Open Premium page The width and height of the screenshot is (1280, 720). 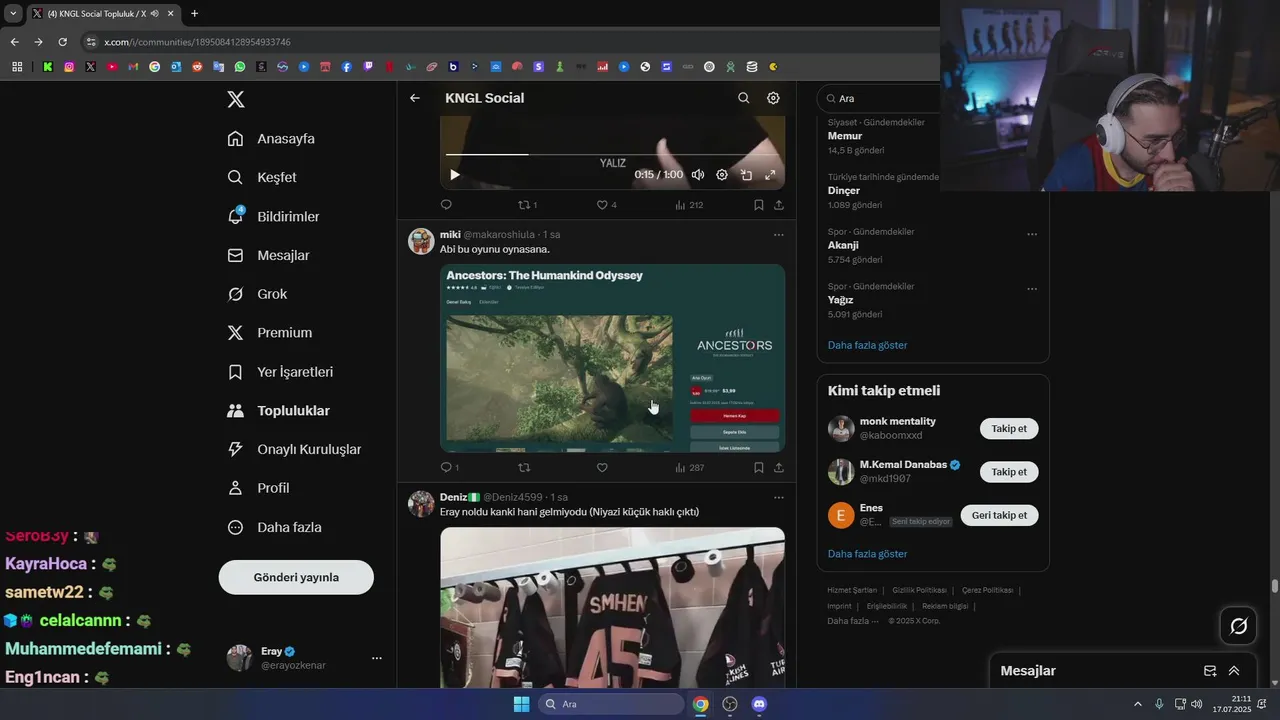point(270,333)
